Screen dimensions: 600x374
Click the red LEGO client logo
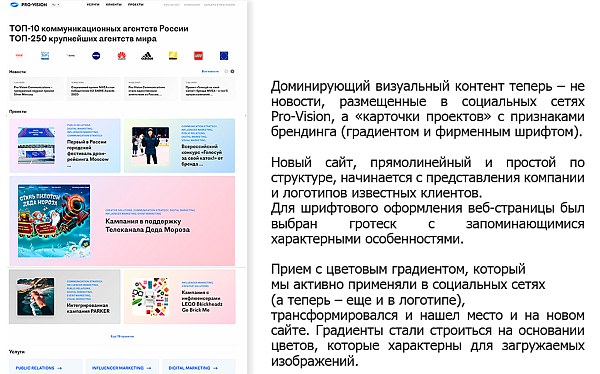pos(198,56)
